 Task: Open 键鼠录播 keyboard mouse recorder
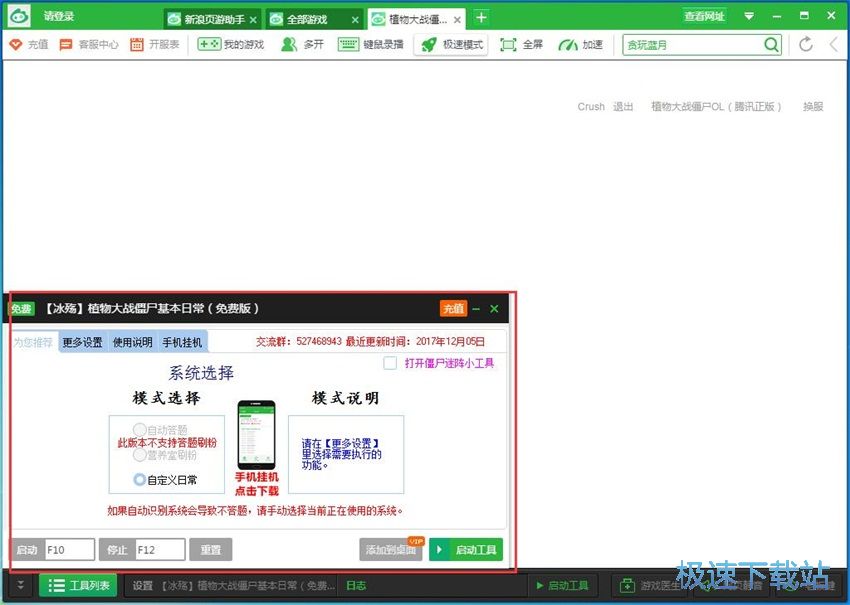point(371,44)
